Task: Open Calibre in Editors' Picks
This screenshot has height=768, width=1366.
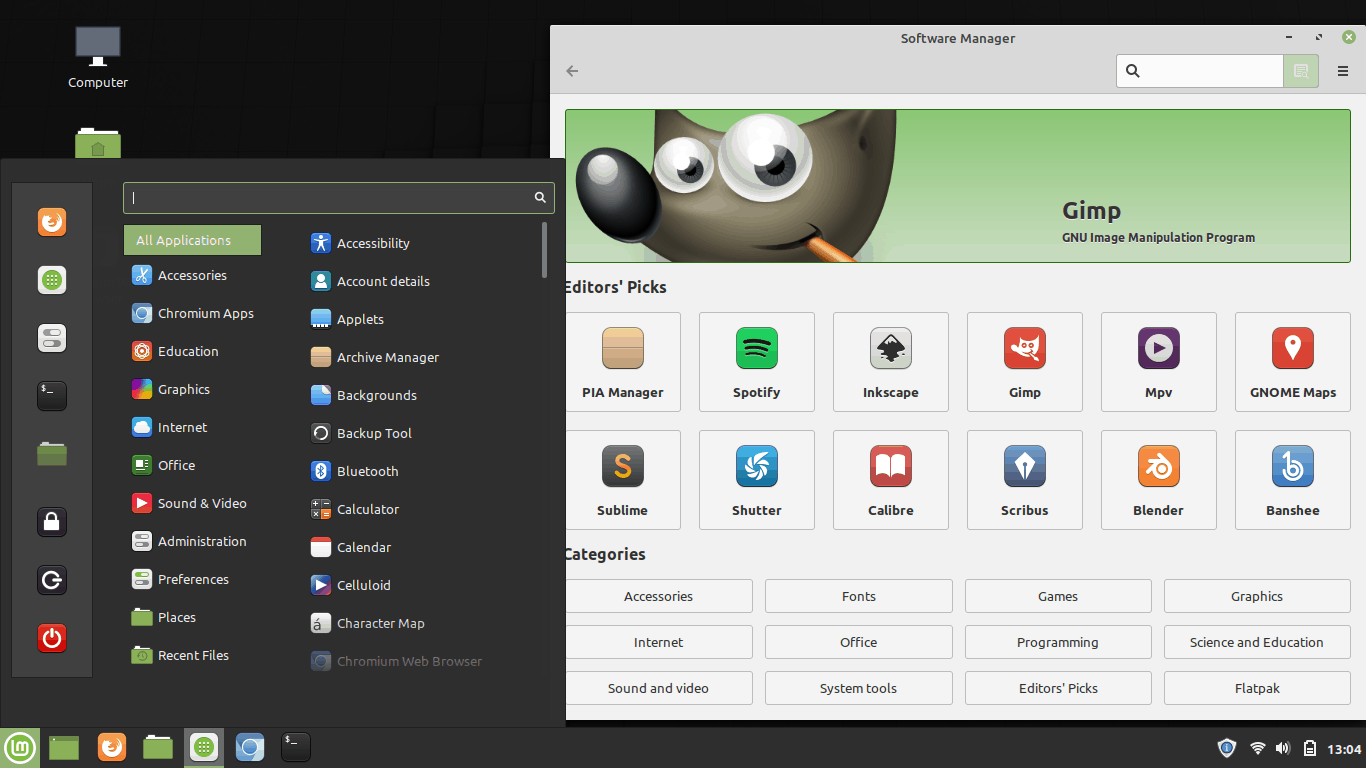Action: pyautogui.click(x=891, y=480)
